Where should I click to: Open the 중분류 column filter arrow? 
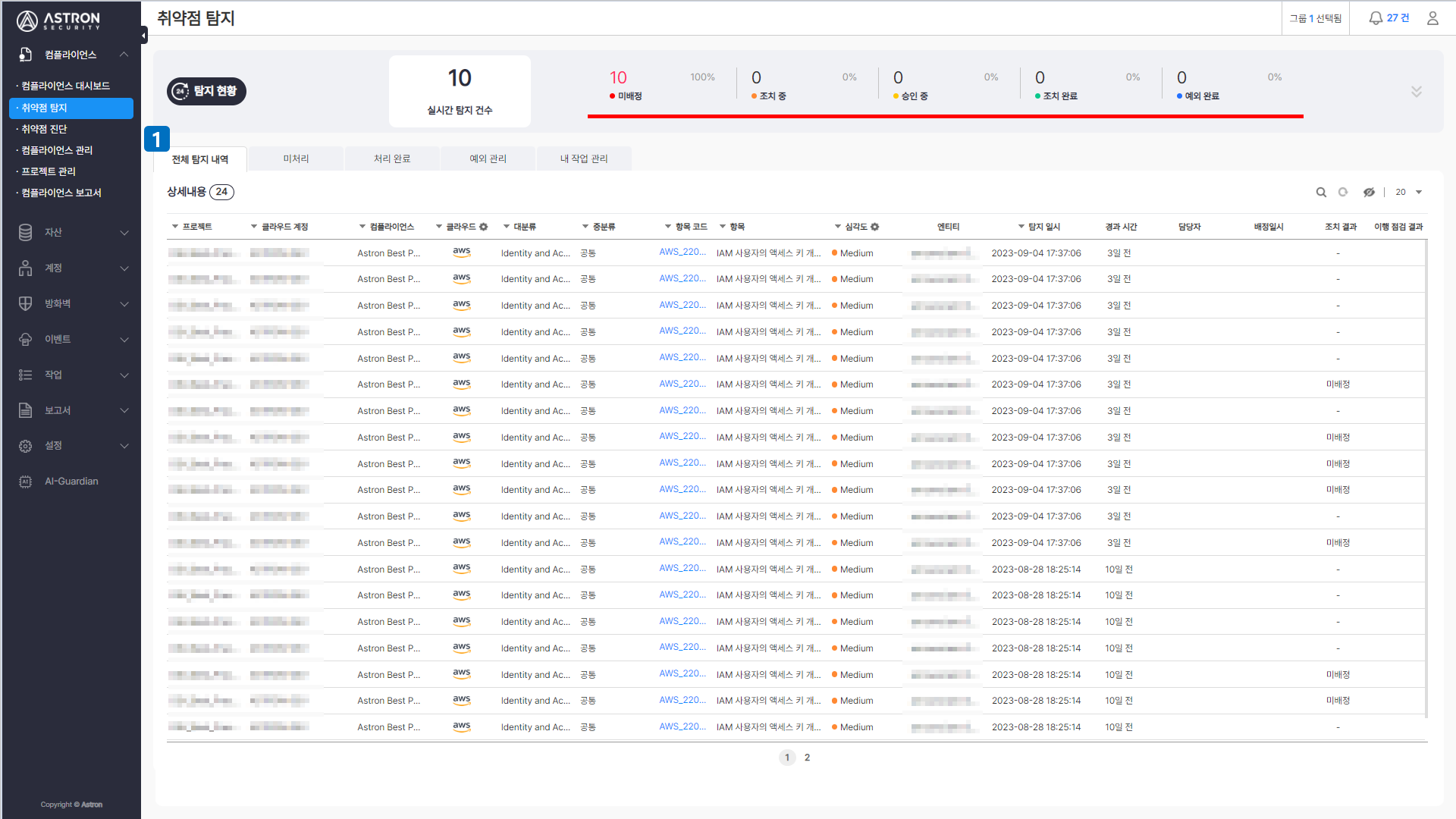pyautogui.click(x=585, y=227)
